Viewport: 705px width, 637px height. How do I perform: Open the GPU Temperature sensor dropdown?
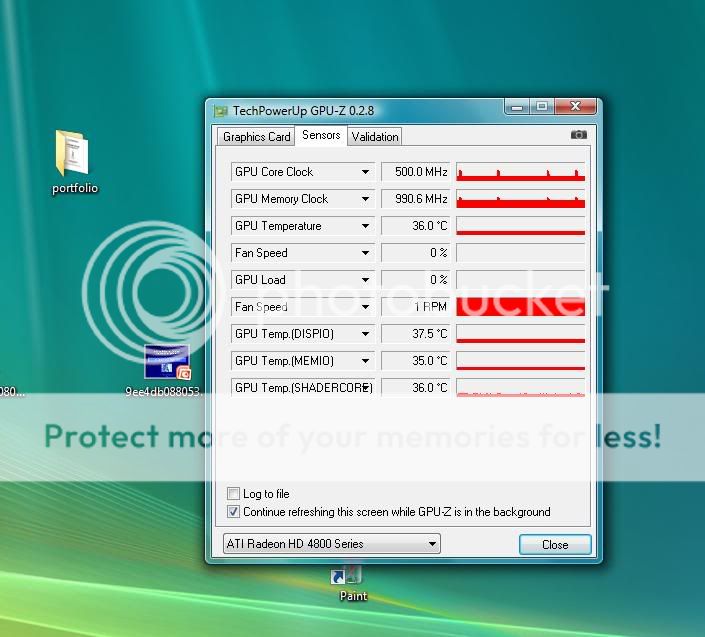coord(365,226)
